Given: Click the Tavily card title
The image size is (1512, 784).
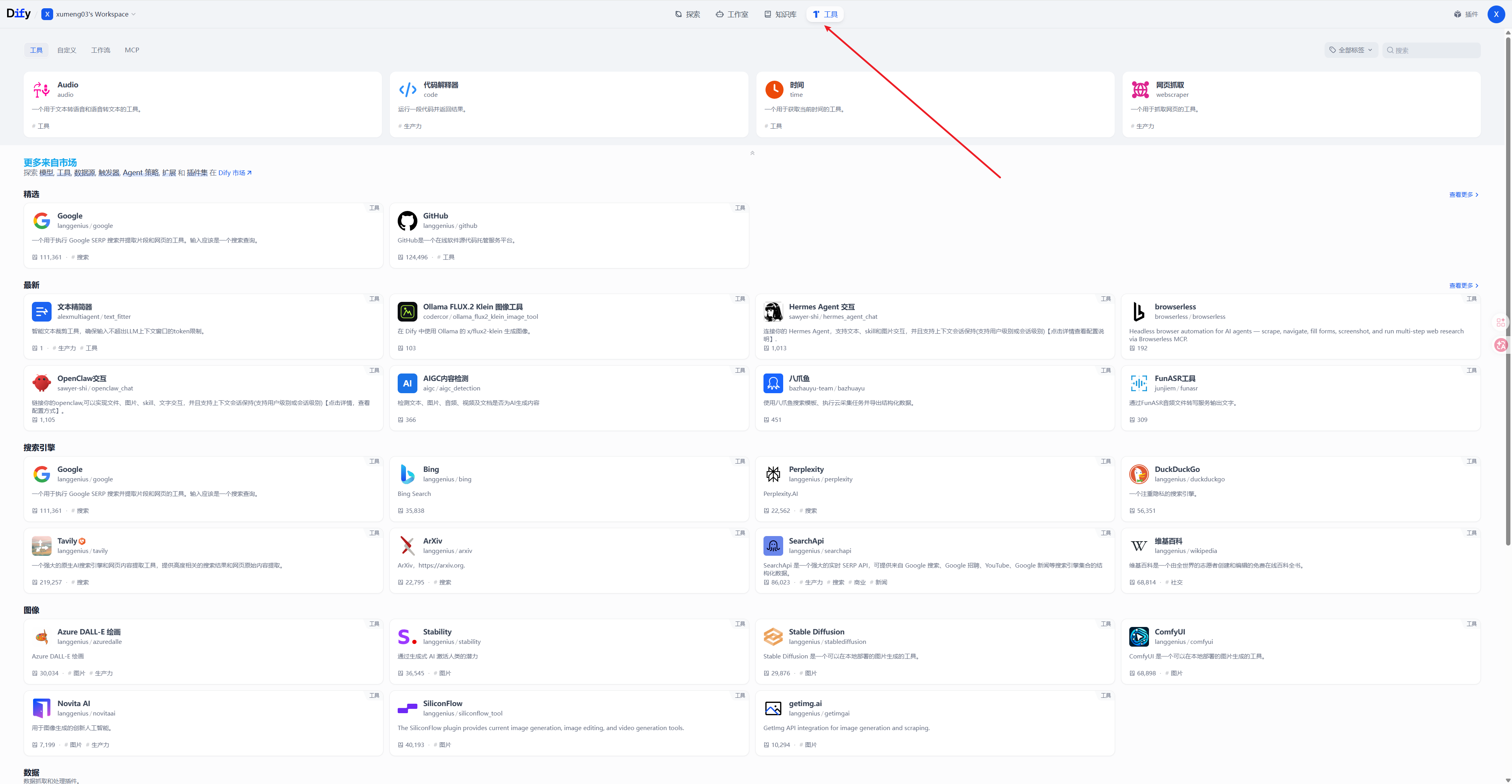Looking at the screenshot, I should [x=67, y=541].
